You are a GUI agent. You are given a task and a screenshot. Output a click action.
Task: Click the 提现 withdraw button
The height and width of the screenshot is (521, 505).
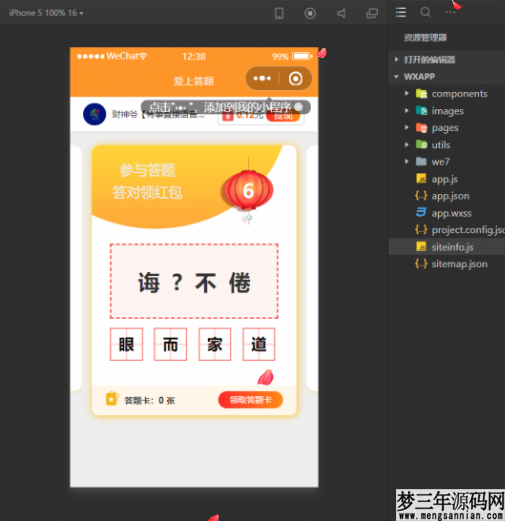283,116
